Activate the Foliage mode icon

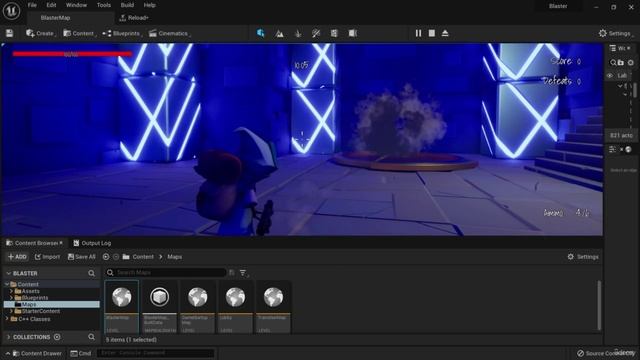click(298, 33)
